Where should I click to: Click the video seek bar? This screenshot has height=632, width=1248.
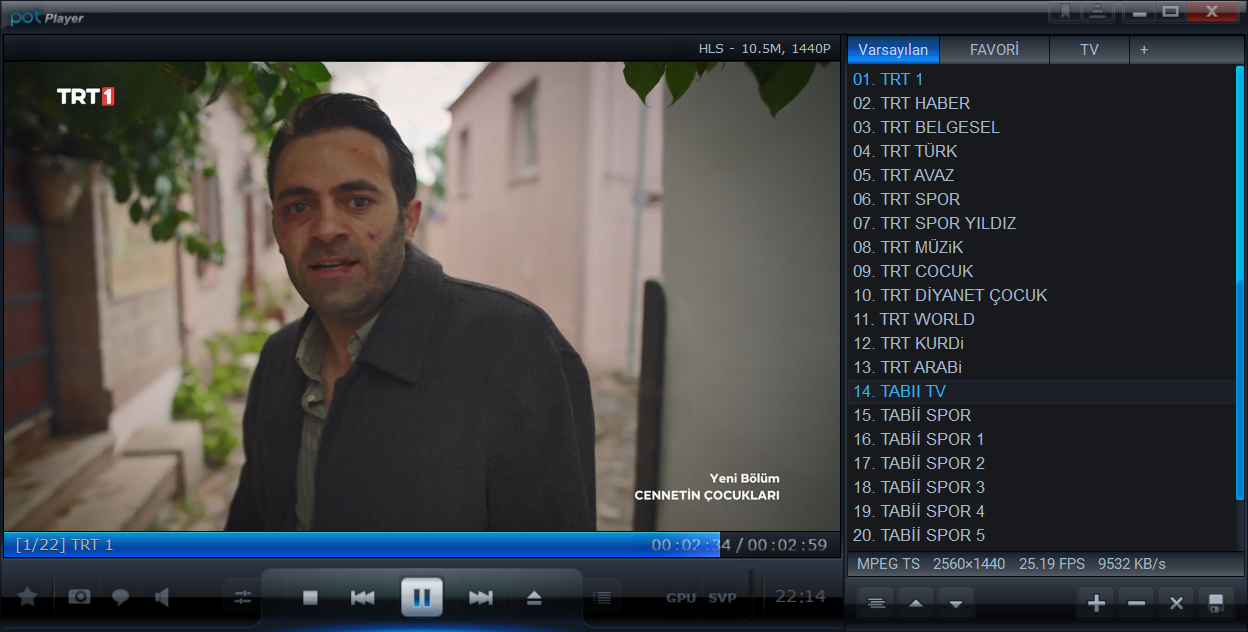point(400,545)
